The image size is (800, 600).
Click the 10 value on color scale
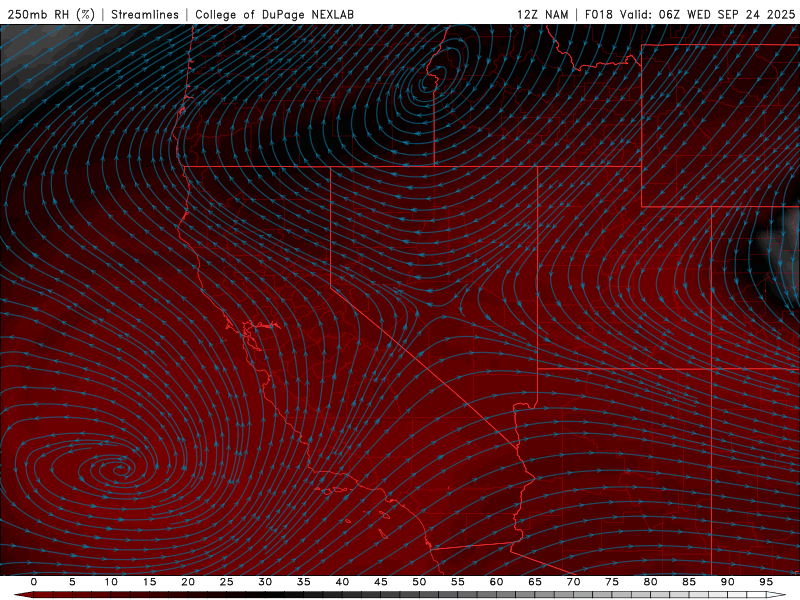[111, 582]
